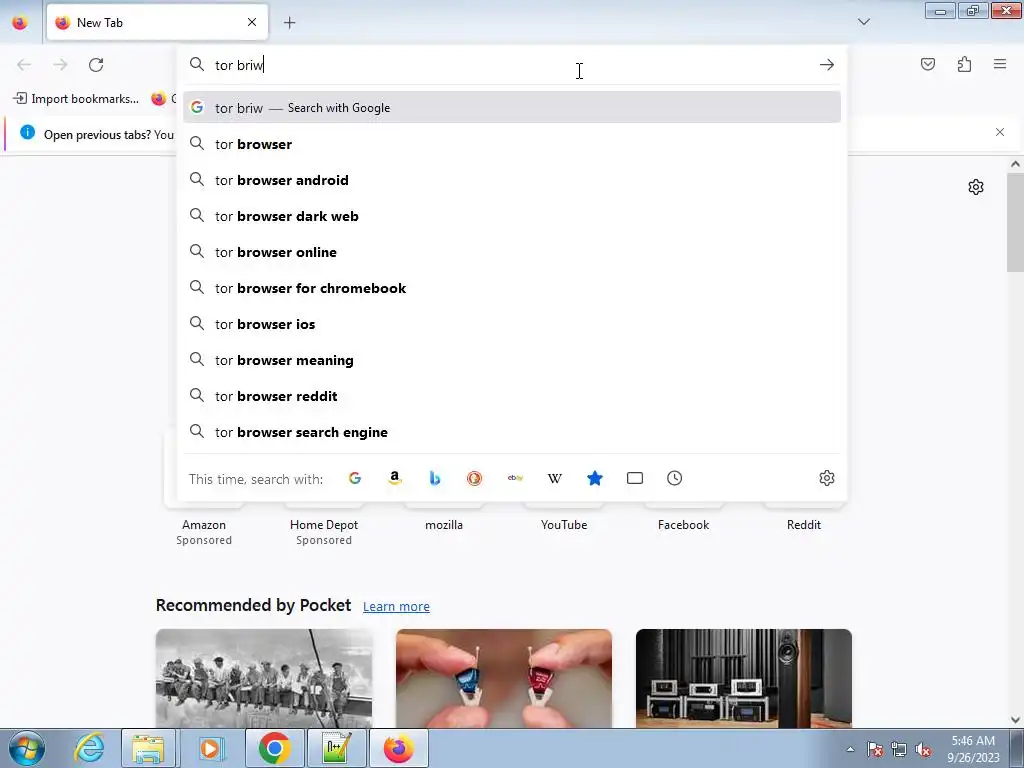Choose 'tor browser search engine' suggestion

512,432
